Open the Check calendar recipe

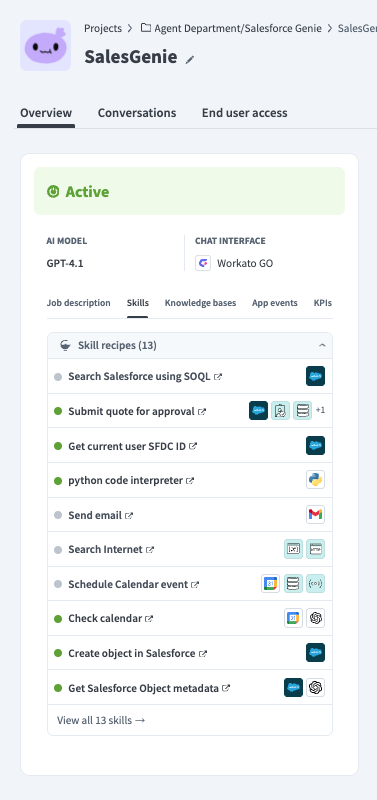tap(105, 618)
